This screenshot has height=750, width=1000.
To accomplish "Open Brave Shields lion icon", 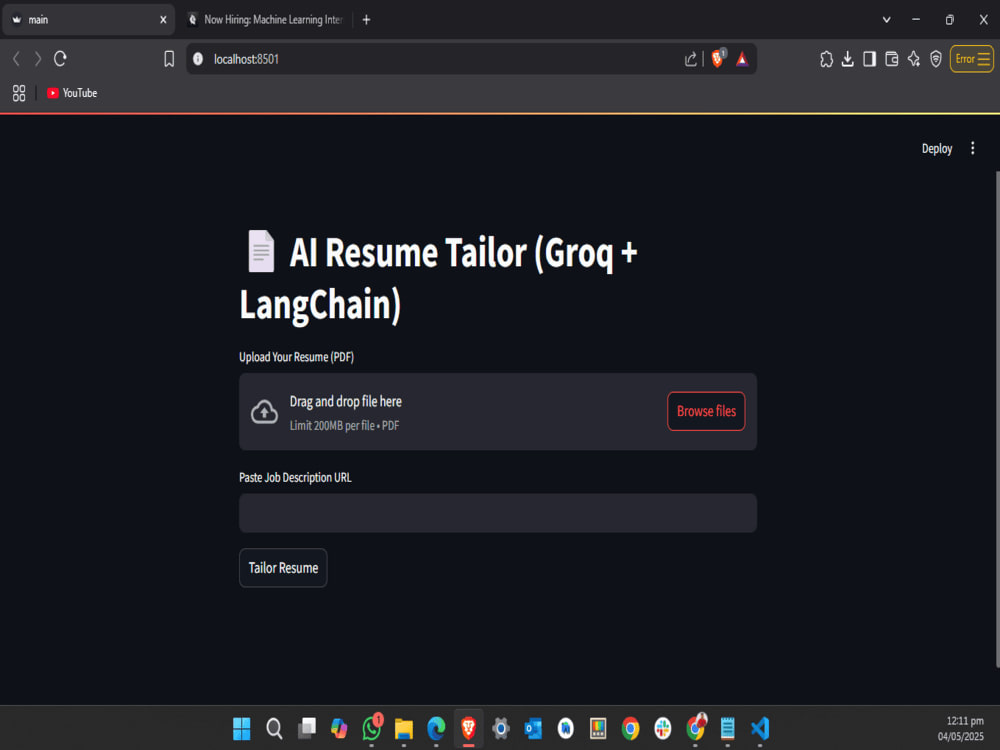I will [x=717, y=59].
